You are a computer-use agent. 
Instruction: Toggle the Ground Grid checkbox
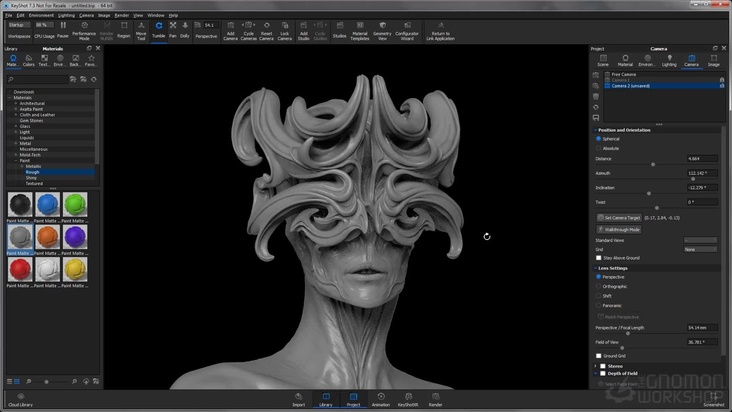click(x=598, y=355)
